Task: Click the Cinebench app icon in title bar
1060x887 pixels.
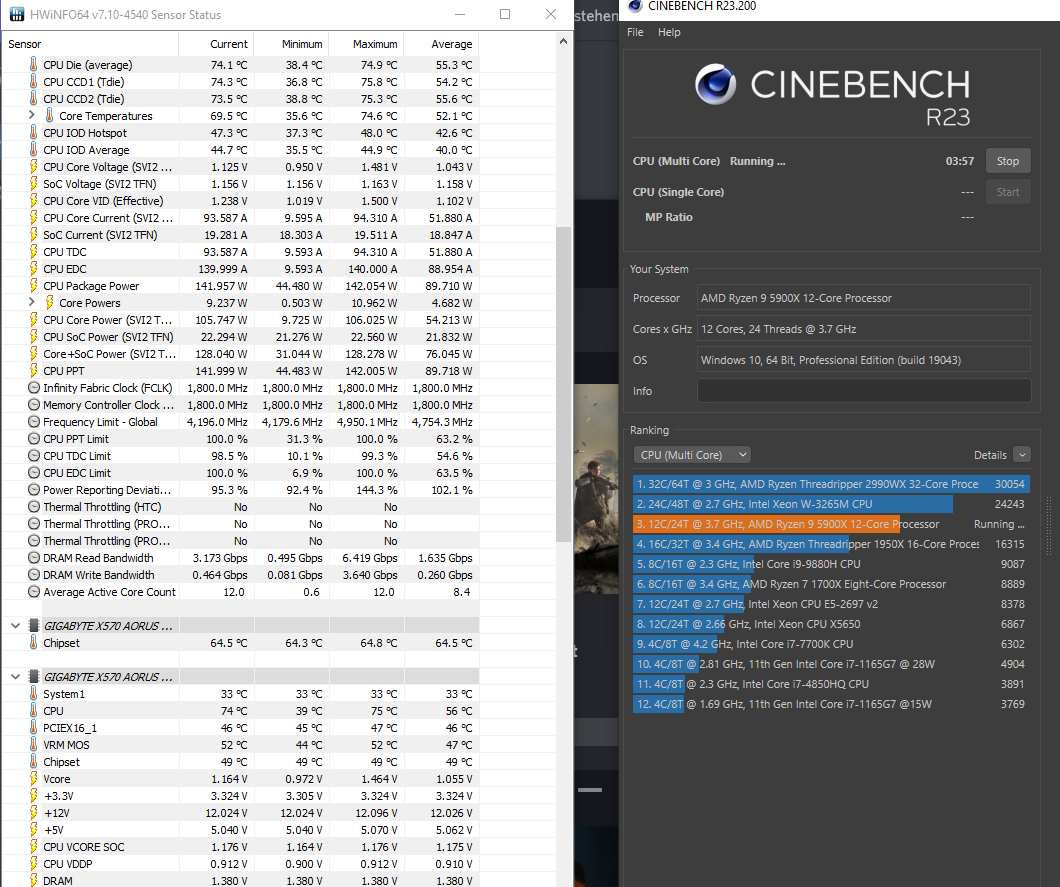Action: tap(635, 6)
